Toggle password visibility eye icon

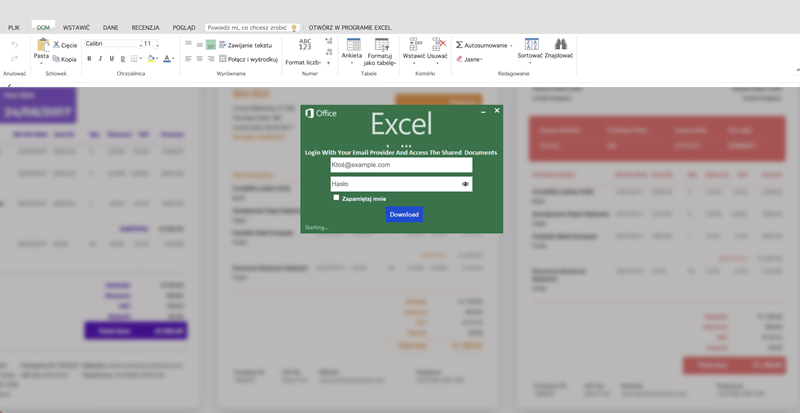click(x=465, y=184)
